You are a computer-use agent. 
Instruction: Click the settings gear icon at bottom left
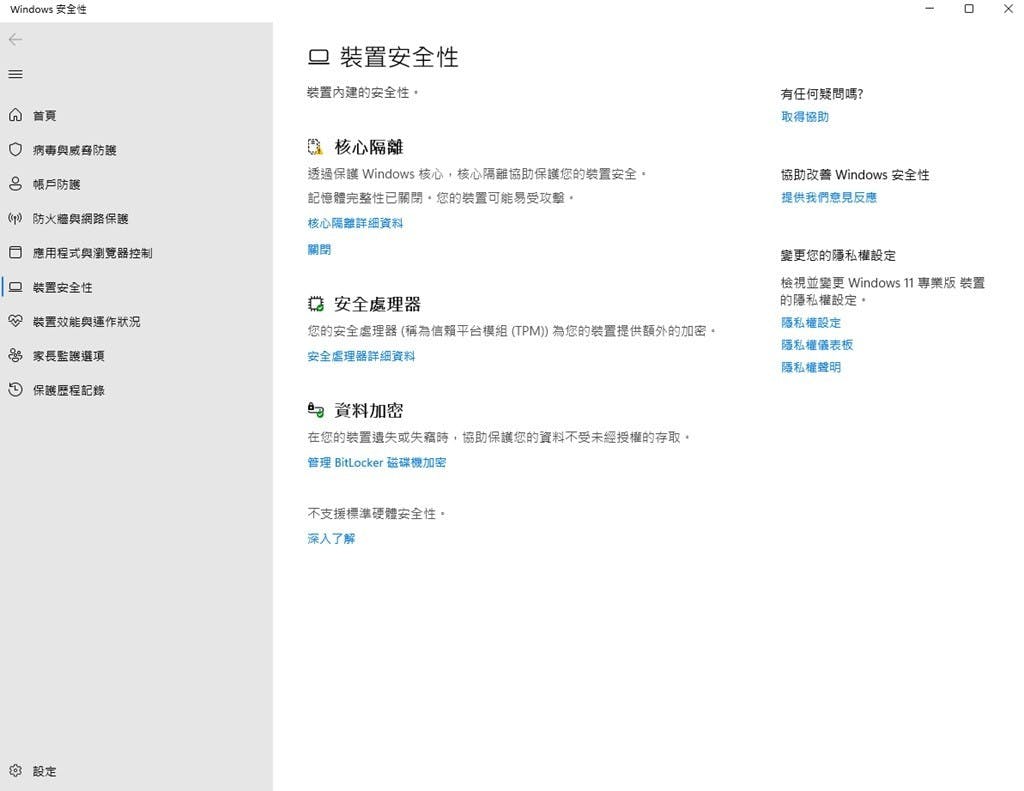tap(15, 771)
